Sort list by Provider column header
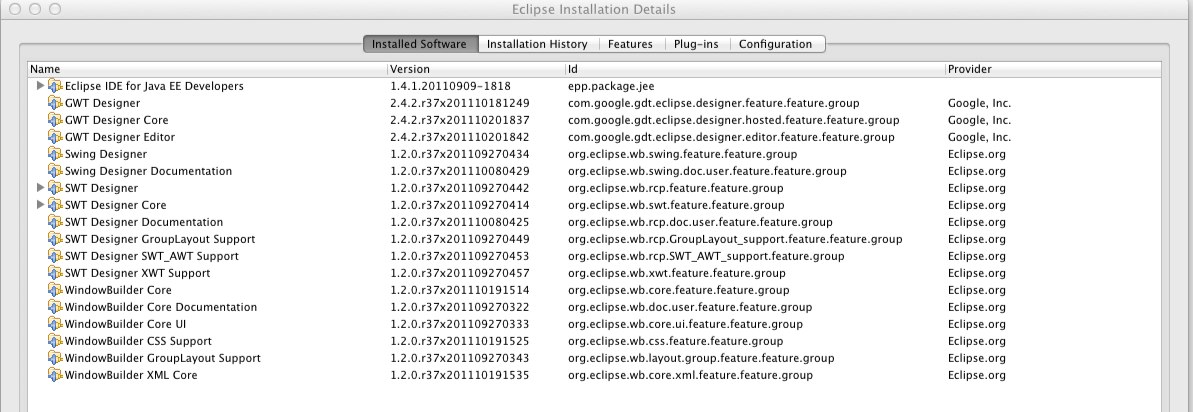Image resolution: width=1193 pixels, height=412 pixels. click(1053, 69)
